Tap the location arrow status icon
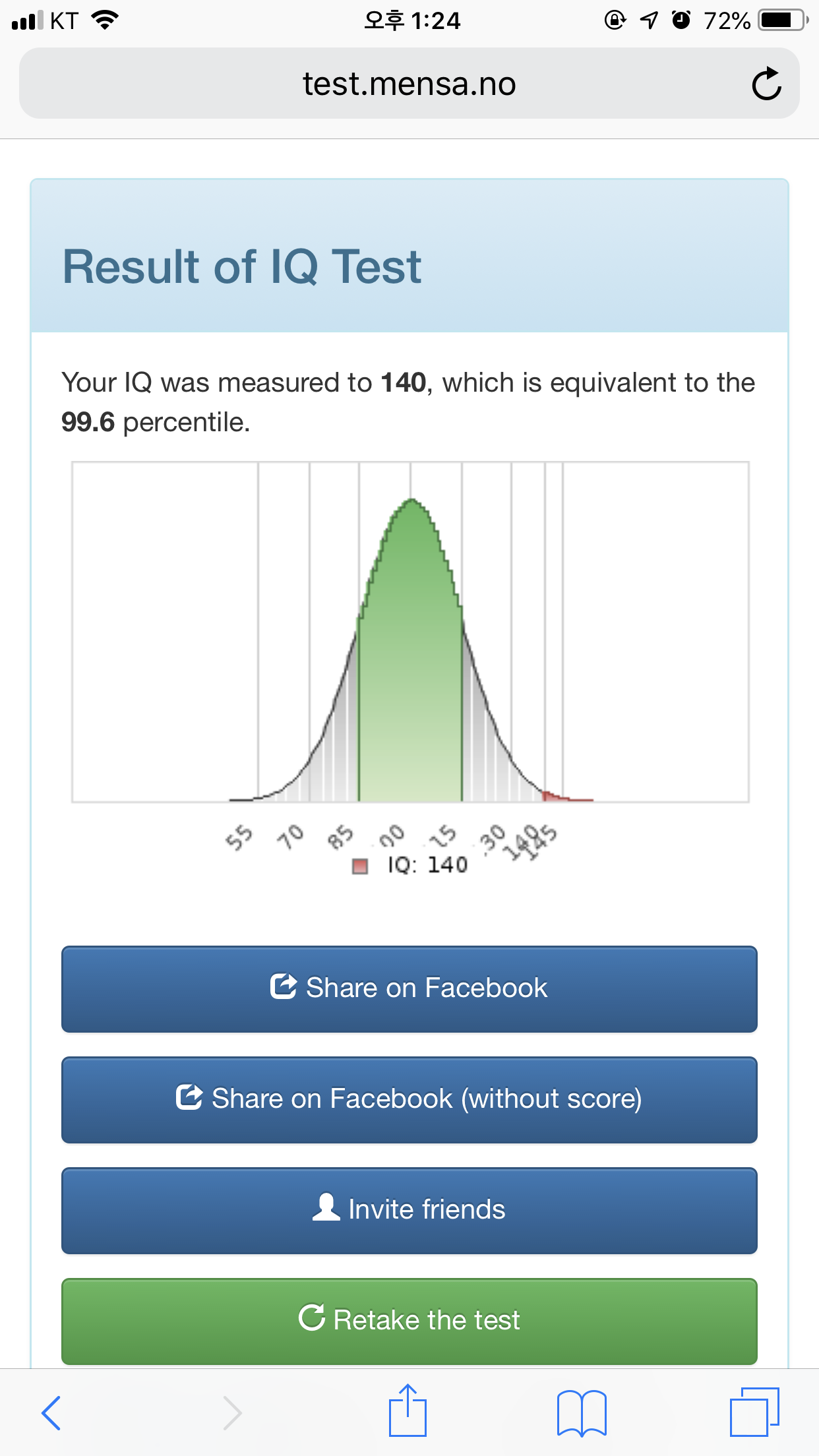 point(650,20)
